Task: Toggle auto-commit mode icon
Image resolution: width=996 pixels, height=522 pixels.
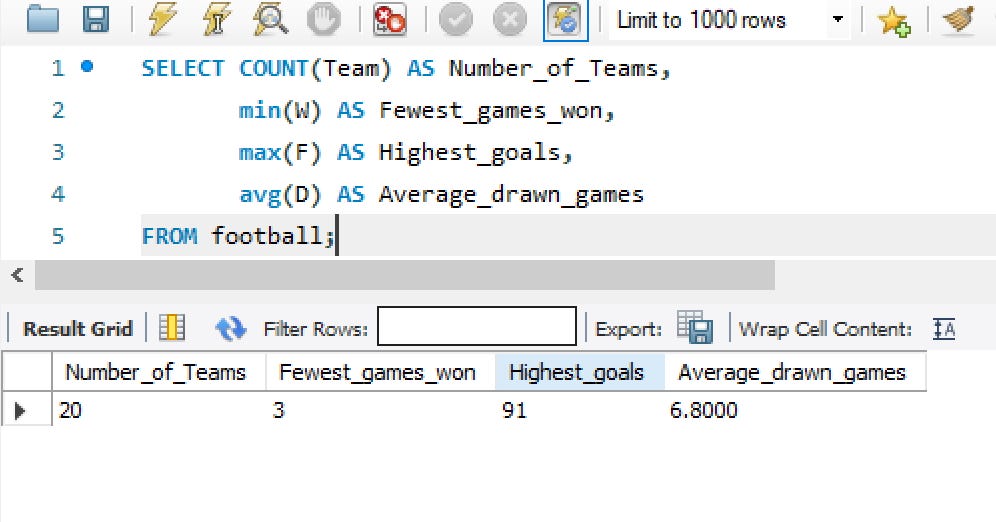Action: tap(565, 20)
